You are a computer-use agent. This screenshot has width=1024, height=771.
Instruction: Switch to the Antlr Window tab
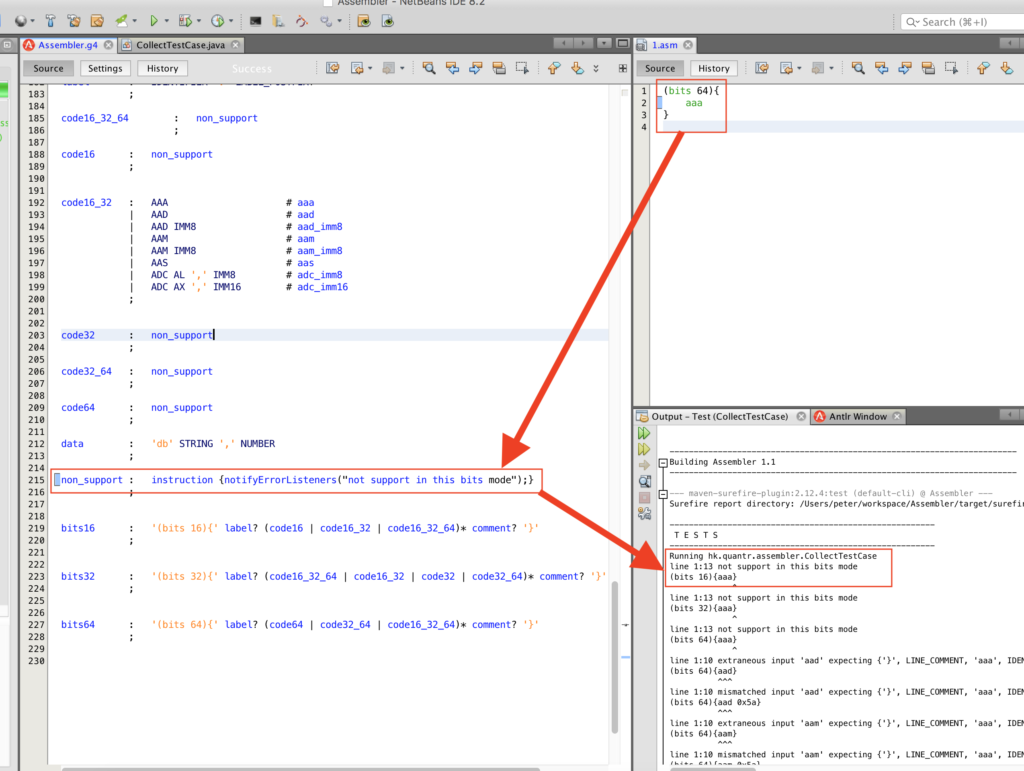tap(858, 417)
